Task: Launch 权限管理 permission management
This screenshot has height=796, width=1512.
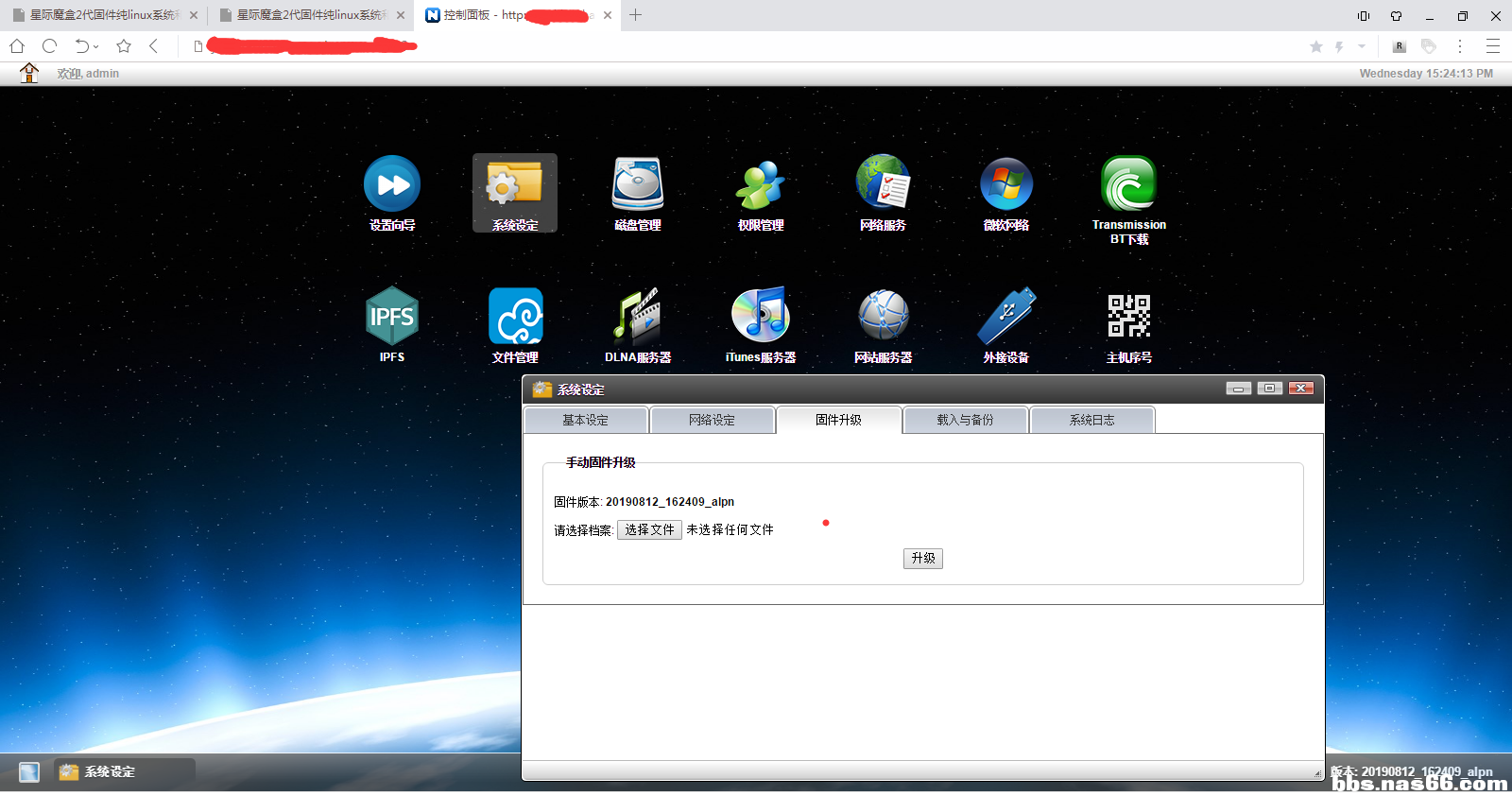Action: pos(761,185)
